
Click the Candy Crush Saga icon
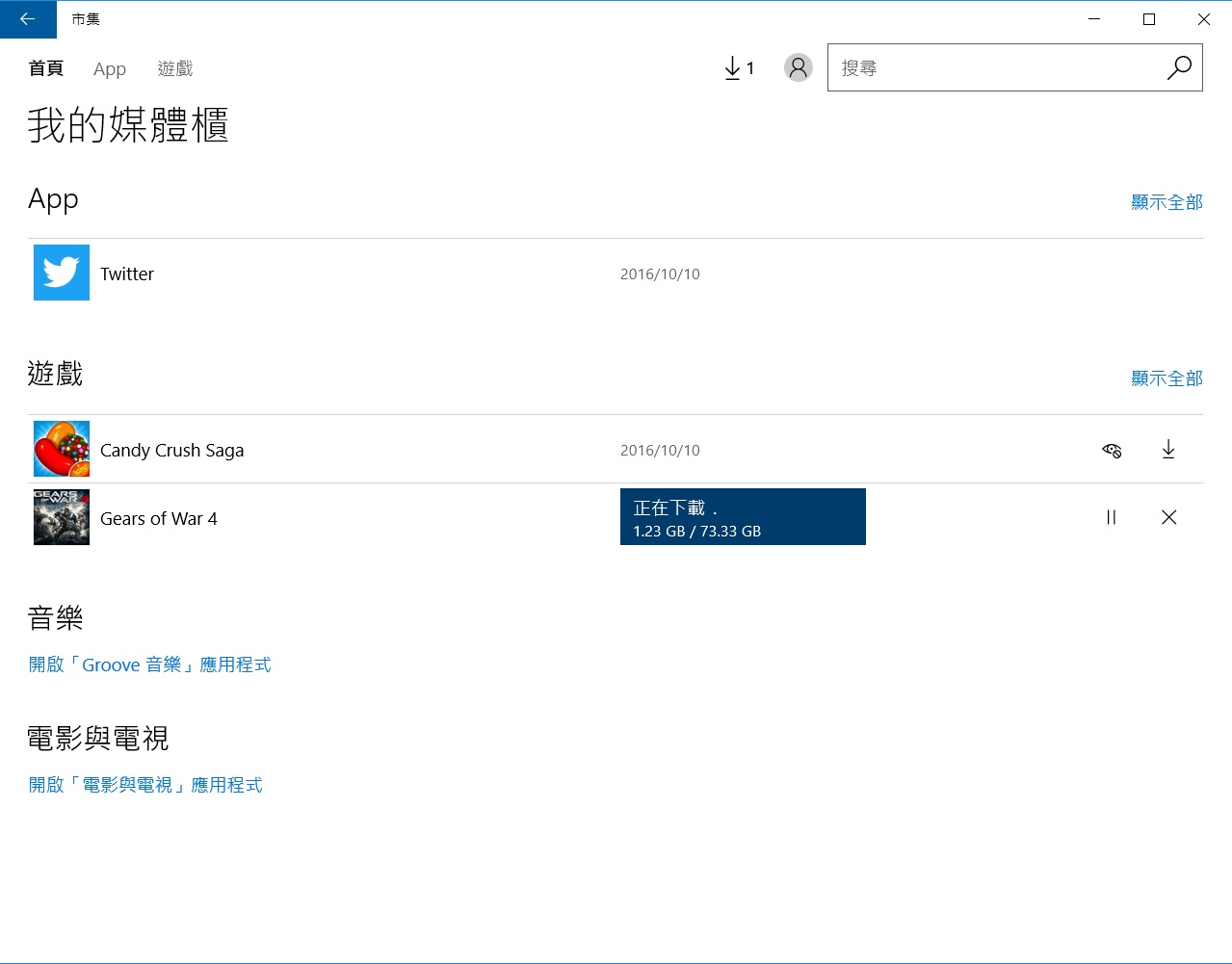(62, 449)
